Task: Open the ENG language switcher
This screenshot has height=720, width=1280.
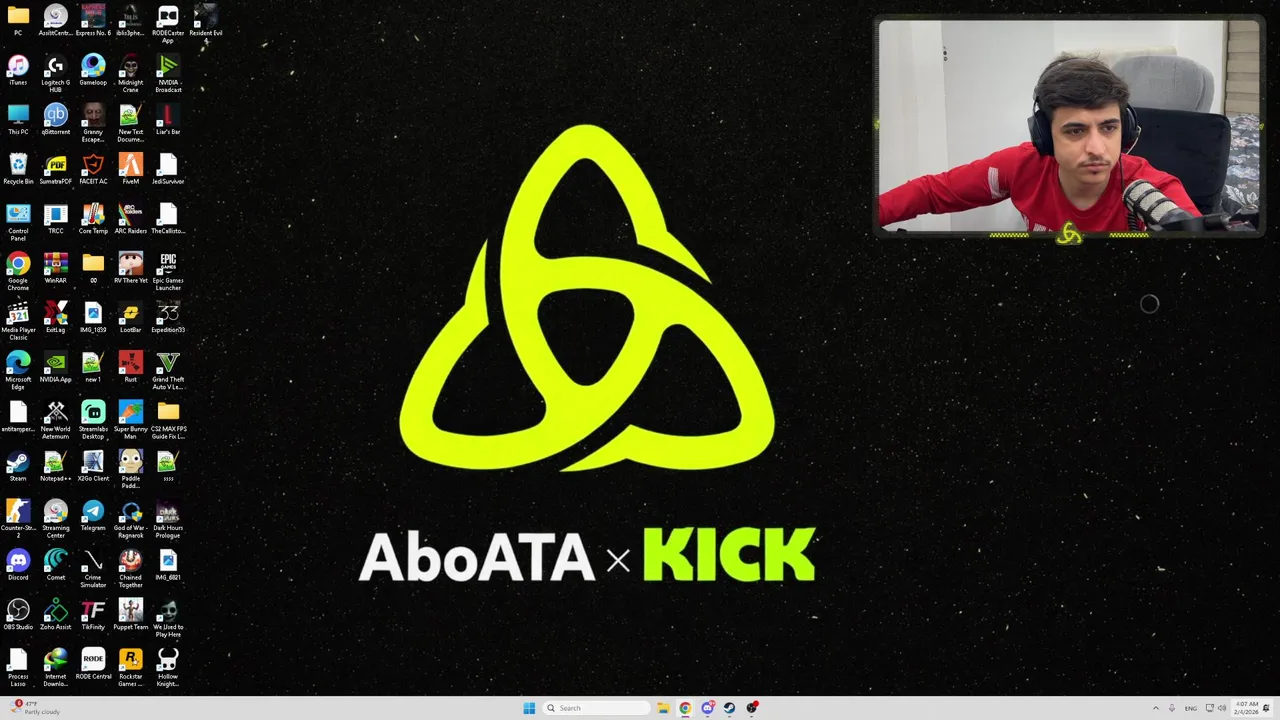Action: (1191, 708)
